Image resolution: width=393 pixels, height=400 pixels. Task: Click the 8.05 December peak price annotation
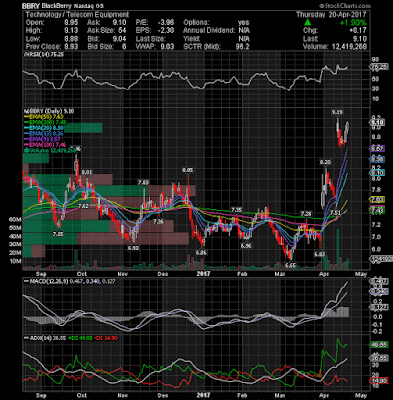pyautogui.click(x=188, y=170)
